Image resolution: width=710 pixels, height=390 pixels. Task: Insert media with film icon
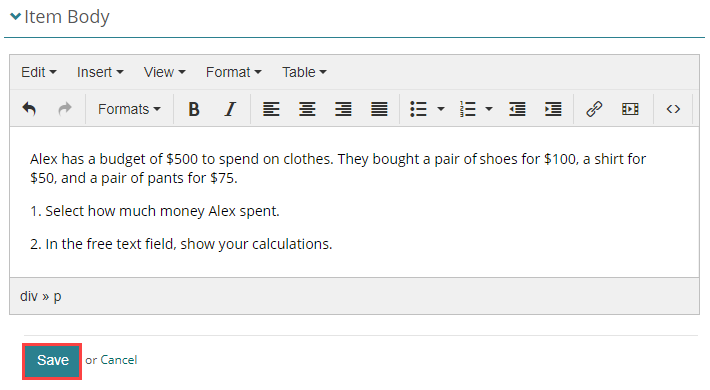pos(630,109)
